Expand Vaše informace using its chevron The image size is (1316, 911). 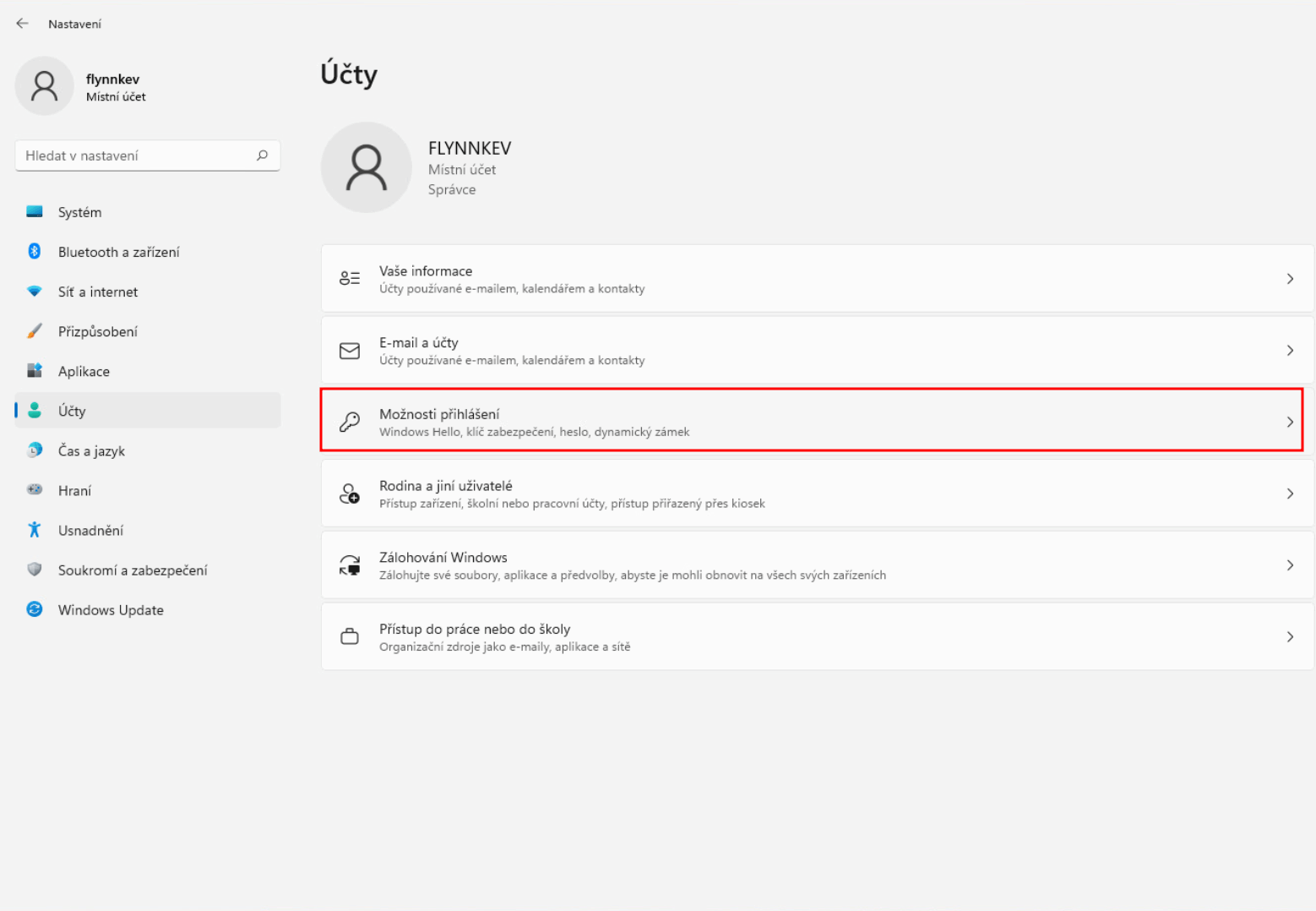[x=1289, y=279]
